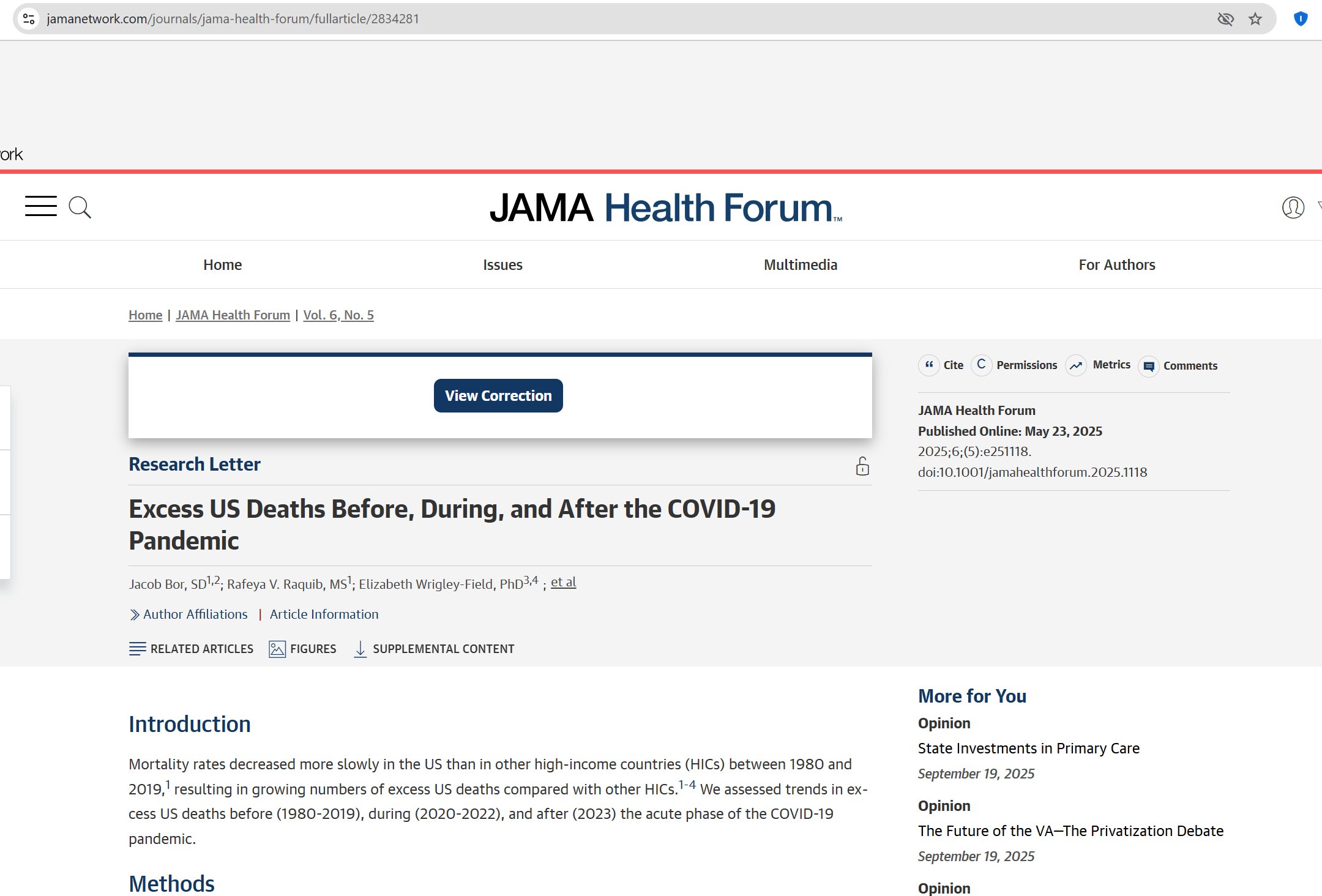Open the Issues navigation item

pyautogui.click(x=502, y=265)
